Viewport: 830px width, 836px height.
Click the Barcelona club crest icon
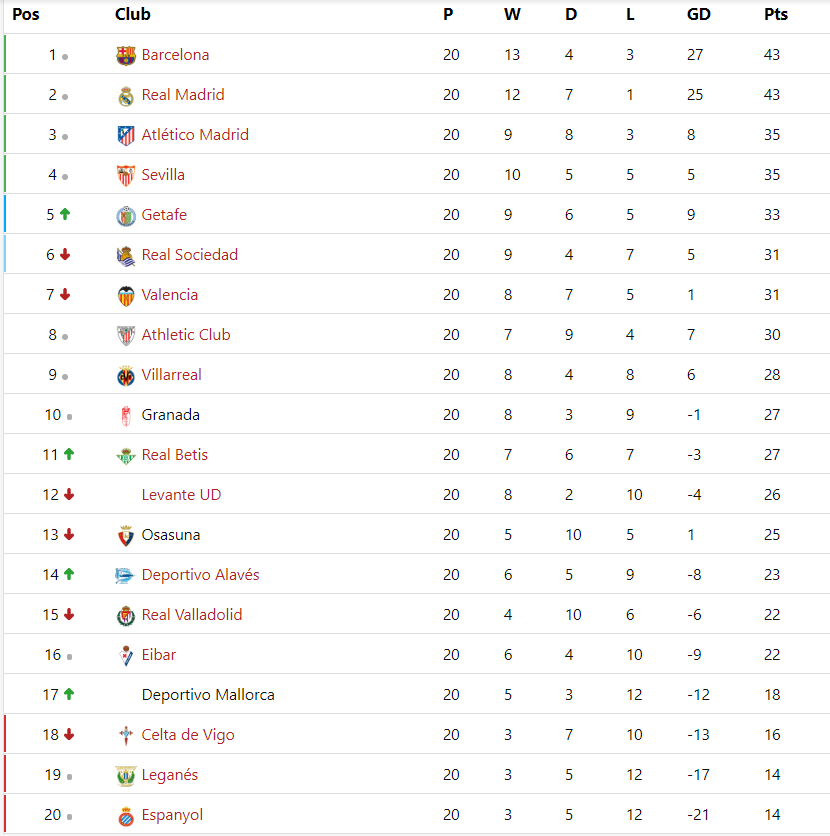[126, 55]
